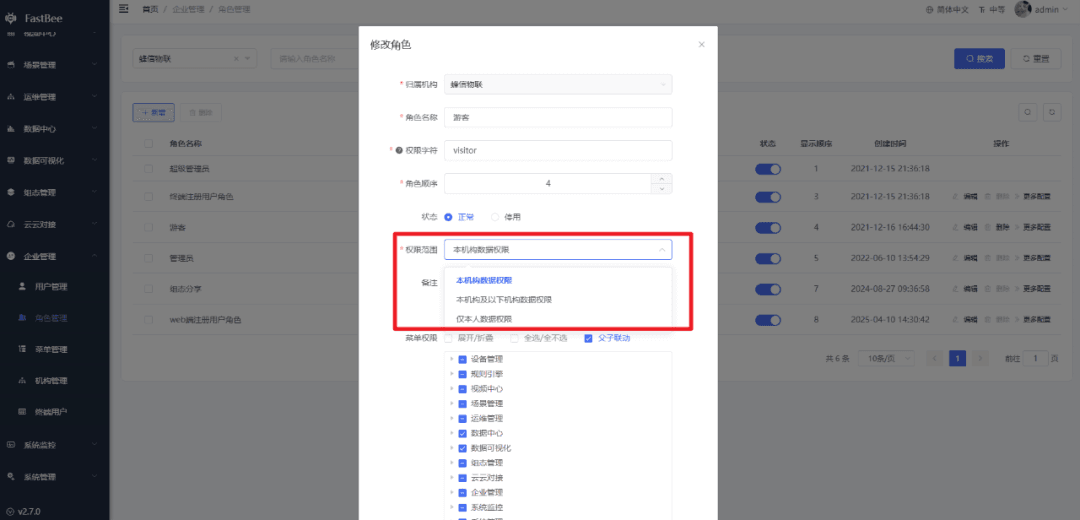The width and height of the screenshot is (1080, 520).
Task: Click the 系统监控 sidebar icon
Action: (10, 445)
